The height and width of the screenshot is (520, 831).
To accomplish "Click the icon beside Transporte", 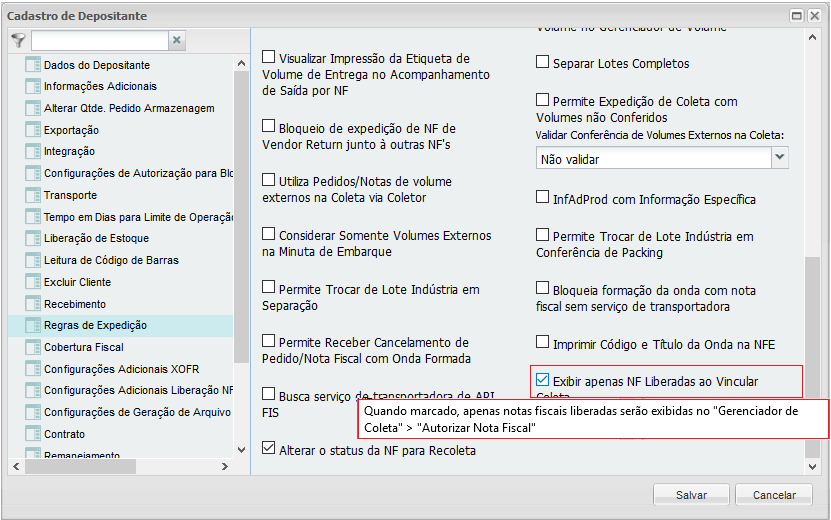I will click(x=33, y=195).
